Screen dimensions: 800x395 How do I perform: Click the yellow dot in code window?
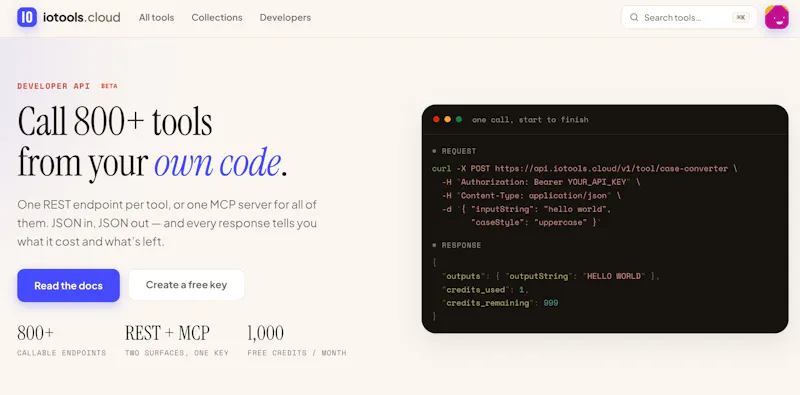click(x=447, y=119)
